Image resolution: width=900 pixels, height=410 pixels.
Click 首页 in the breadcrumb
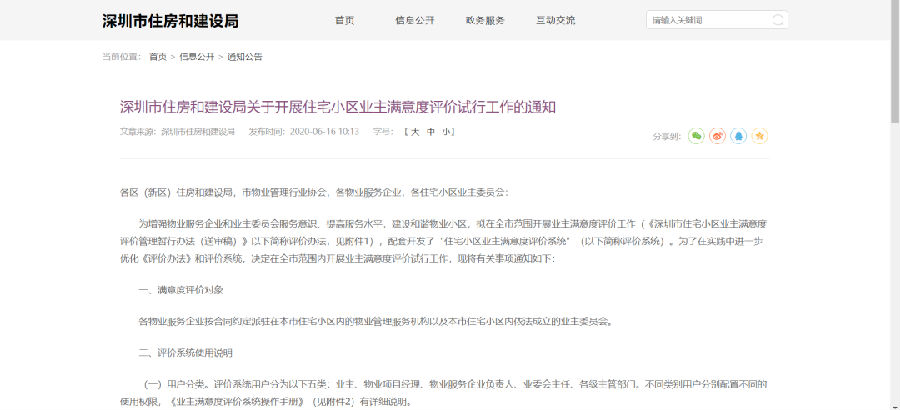click(x=158, y=57)
